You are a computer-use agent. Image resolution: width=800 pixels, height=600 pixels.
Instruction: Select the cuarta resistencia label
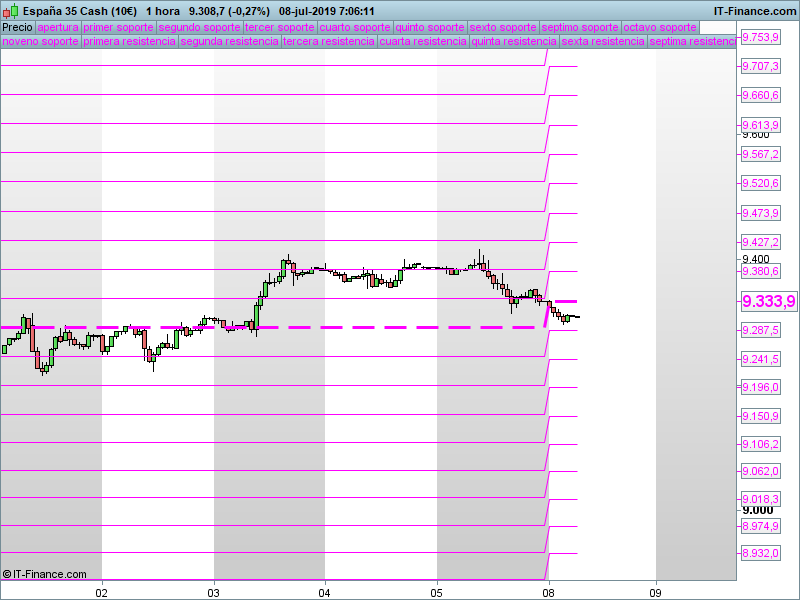pyautogui.click(x=423, y=42)
